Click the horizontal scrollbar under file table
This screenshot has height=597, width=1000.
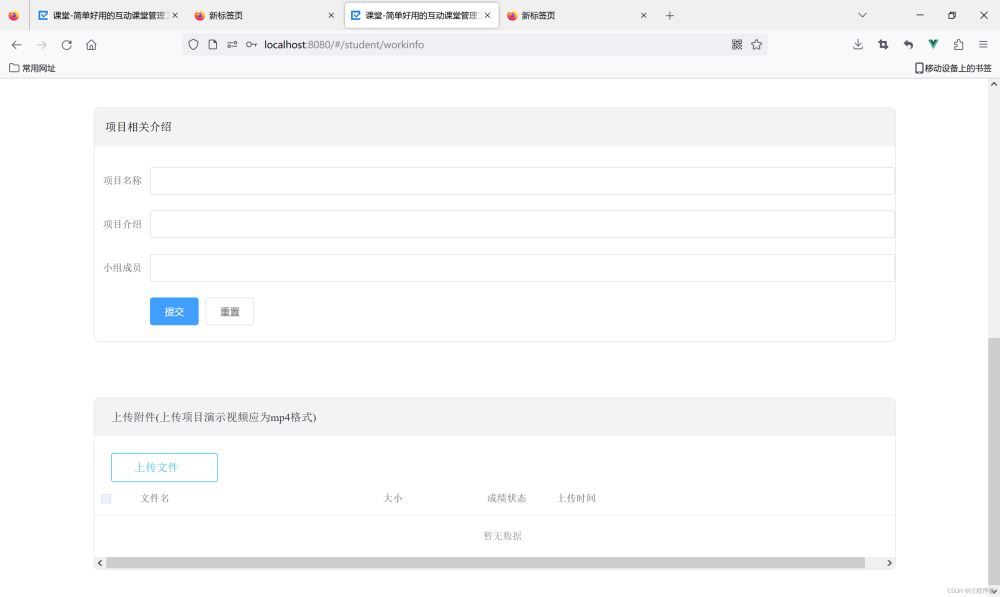[485, 563]
